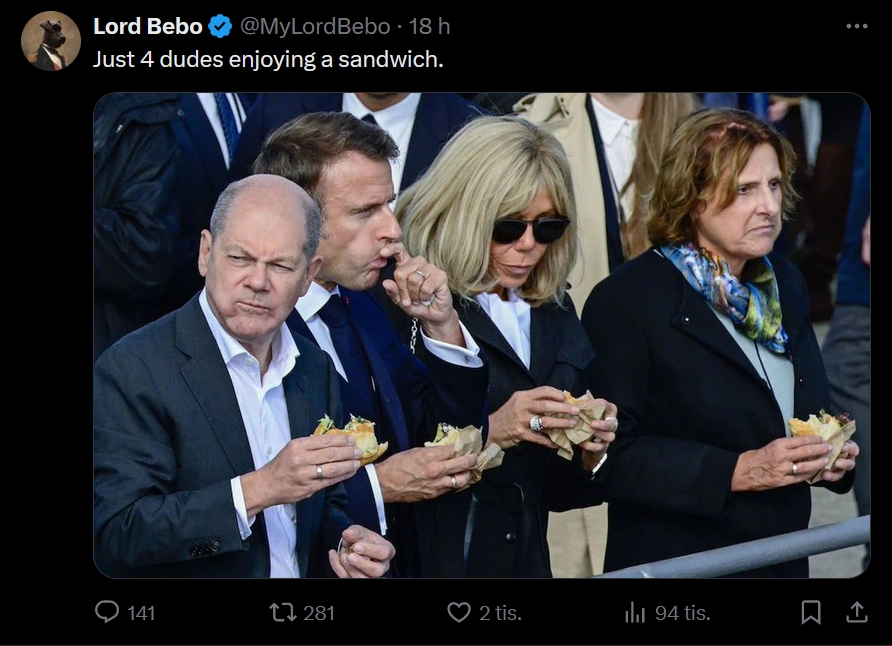Open the three-dot more options menu

pos(857,26)
